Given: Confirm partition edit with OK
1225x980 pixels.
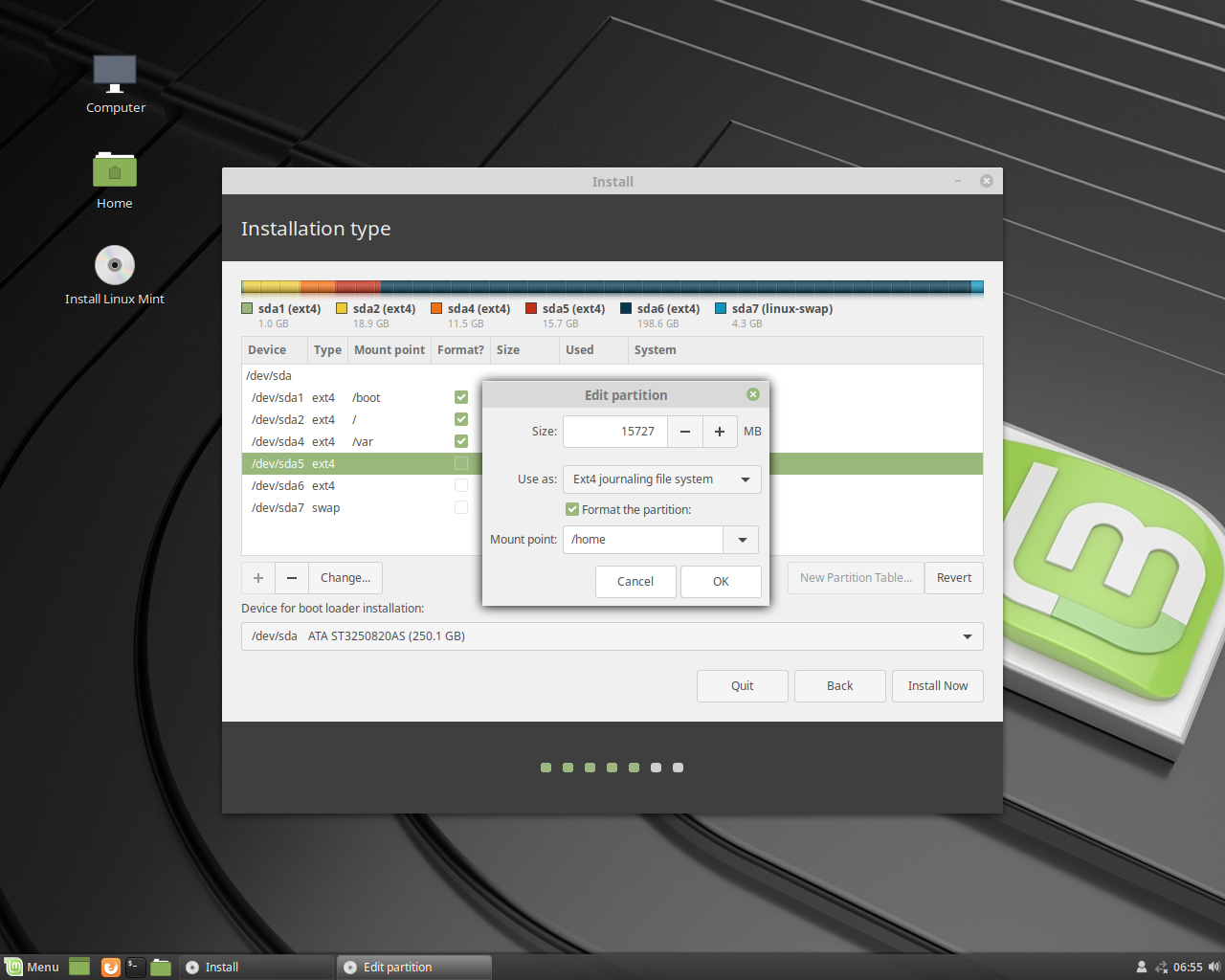Looking at the screenshot, I should pyautogui.click(x=721, y=582).
